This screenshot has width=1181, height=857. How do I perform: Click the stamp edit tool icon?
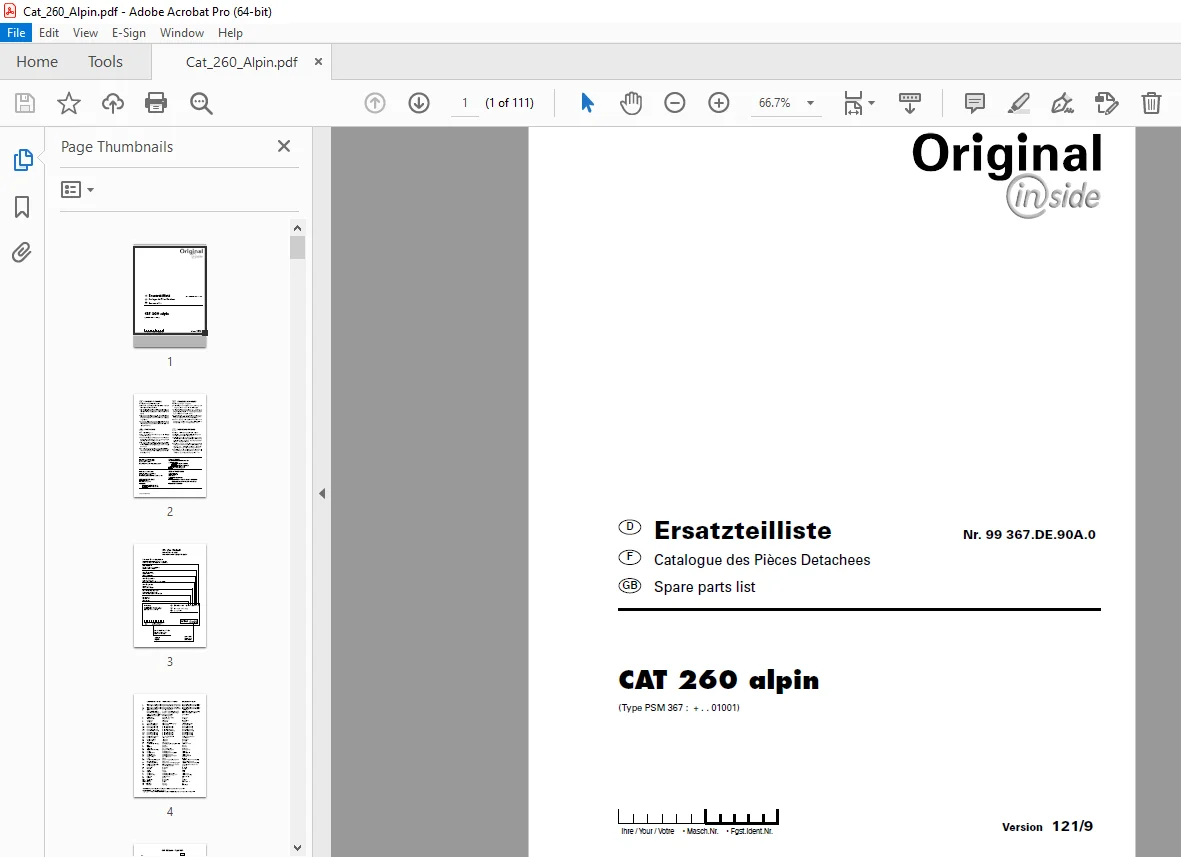click(x=1106, y=103)
